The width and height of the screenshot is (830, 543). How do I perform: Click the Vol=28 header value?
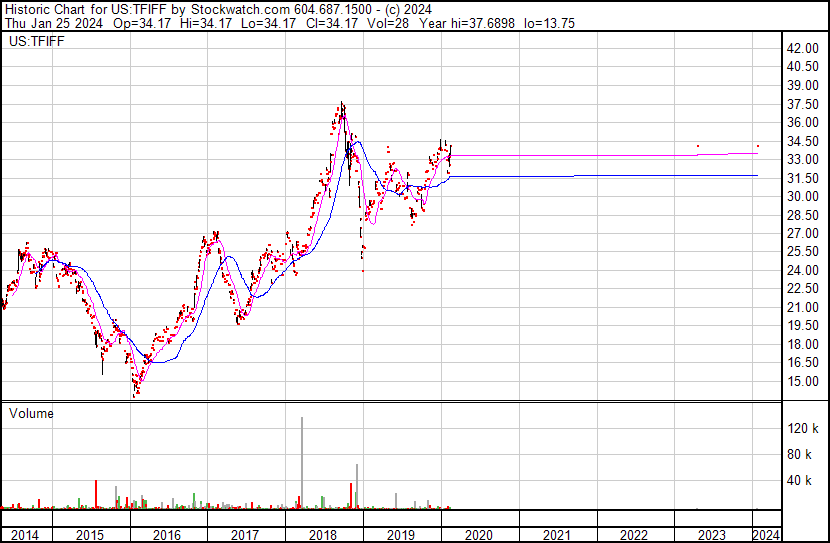pos(388,23)
